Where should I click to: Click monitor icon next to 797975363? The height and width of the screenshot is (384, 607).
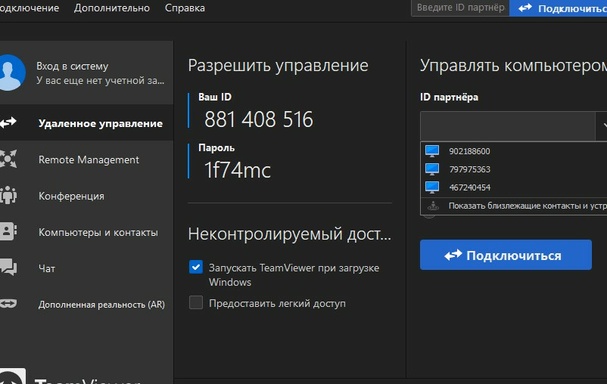432,169
